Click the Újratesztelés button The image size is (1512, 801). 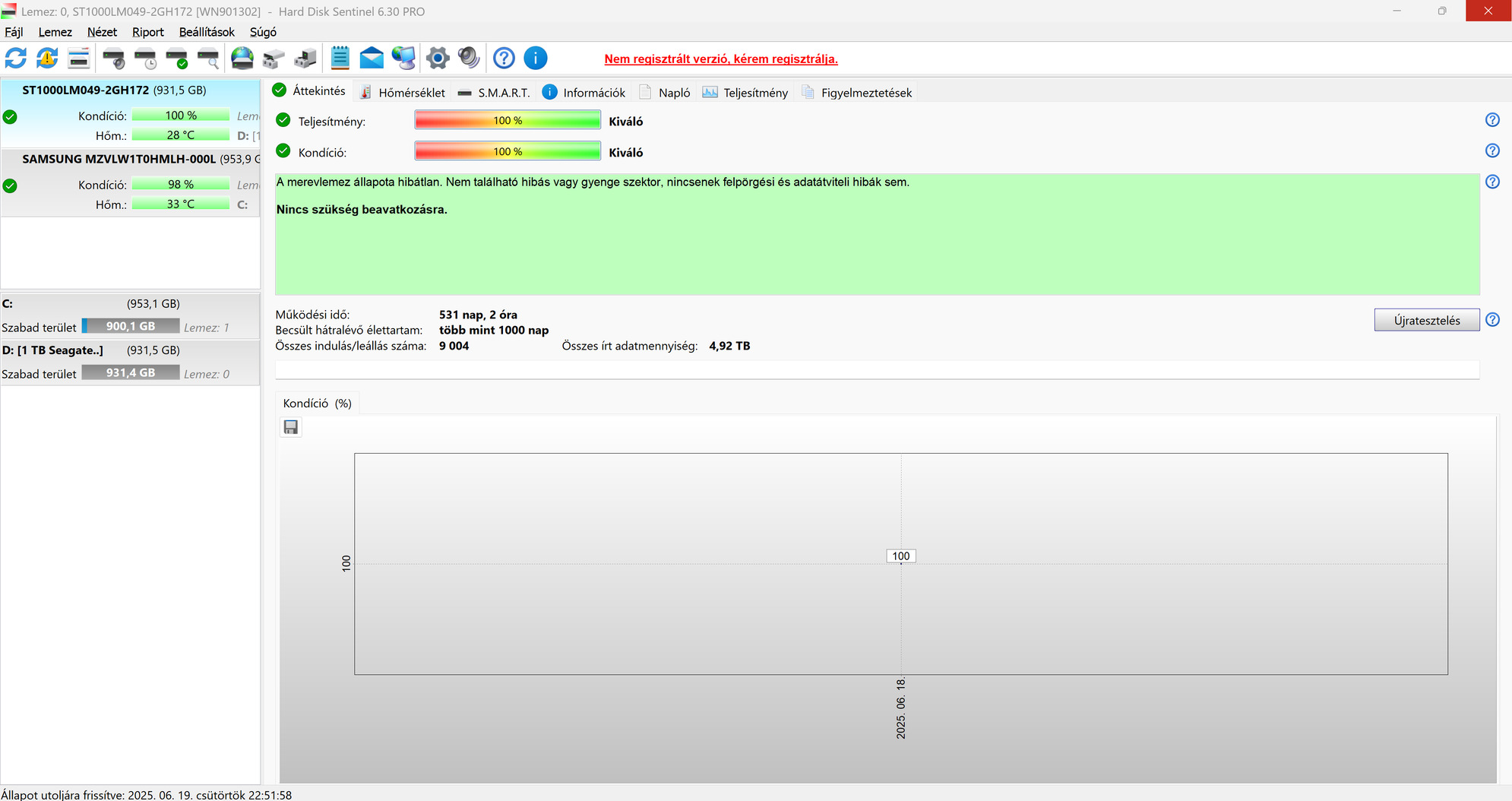(x=1427, y=320)
